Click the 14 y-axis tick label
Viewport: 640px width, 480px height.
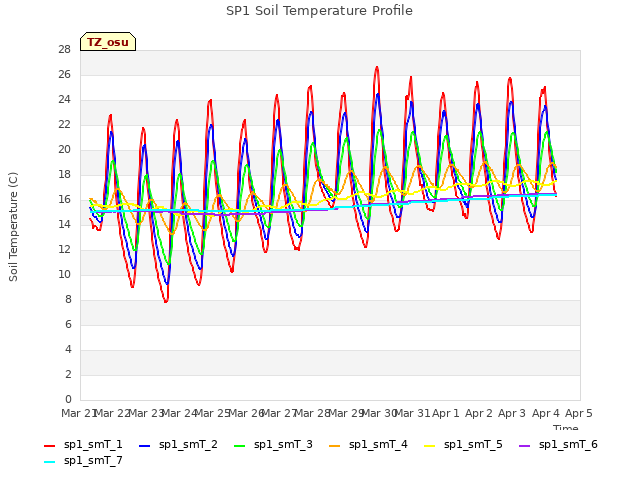pyautogui.click(x=64, y=224)
